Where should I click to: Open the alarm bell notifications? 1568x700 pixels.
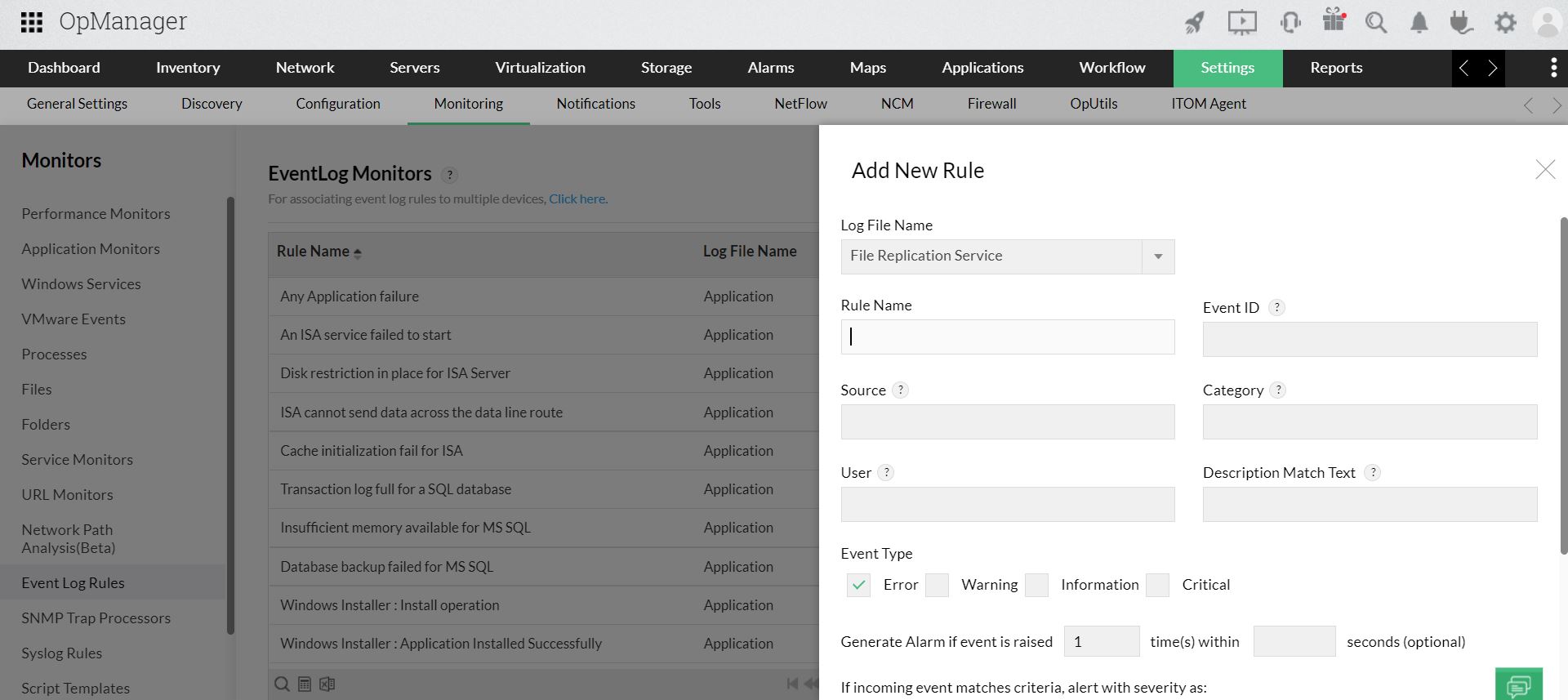(1419, 22)
